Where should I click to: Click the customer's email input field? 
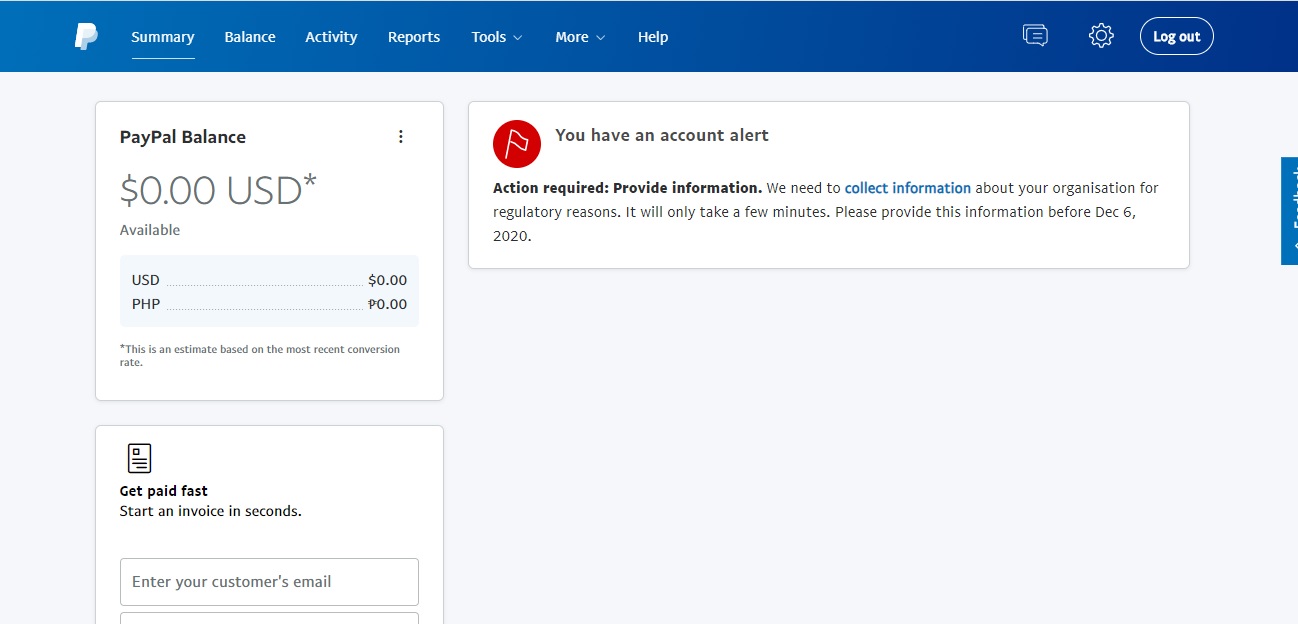(x=269, y=582)
